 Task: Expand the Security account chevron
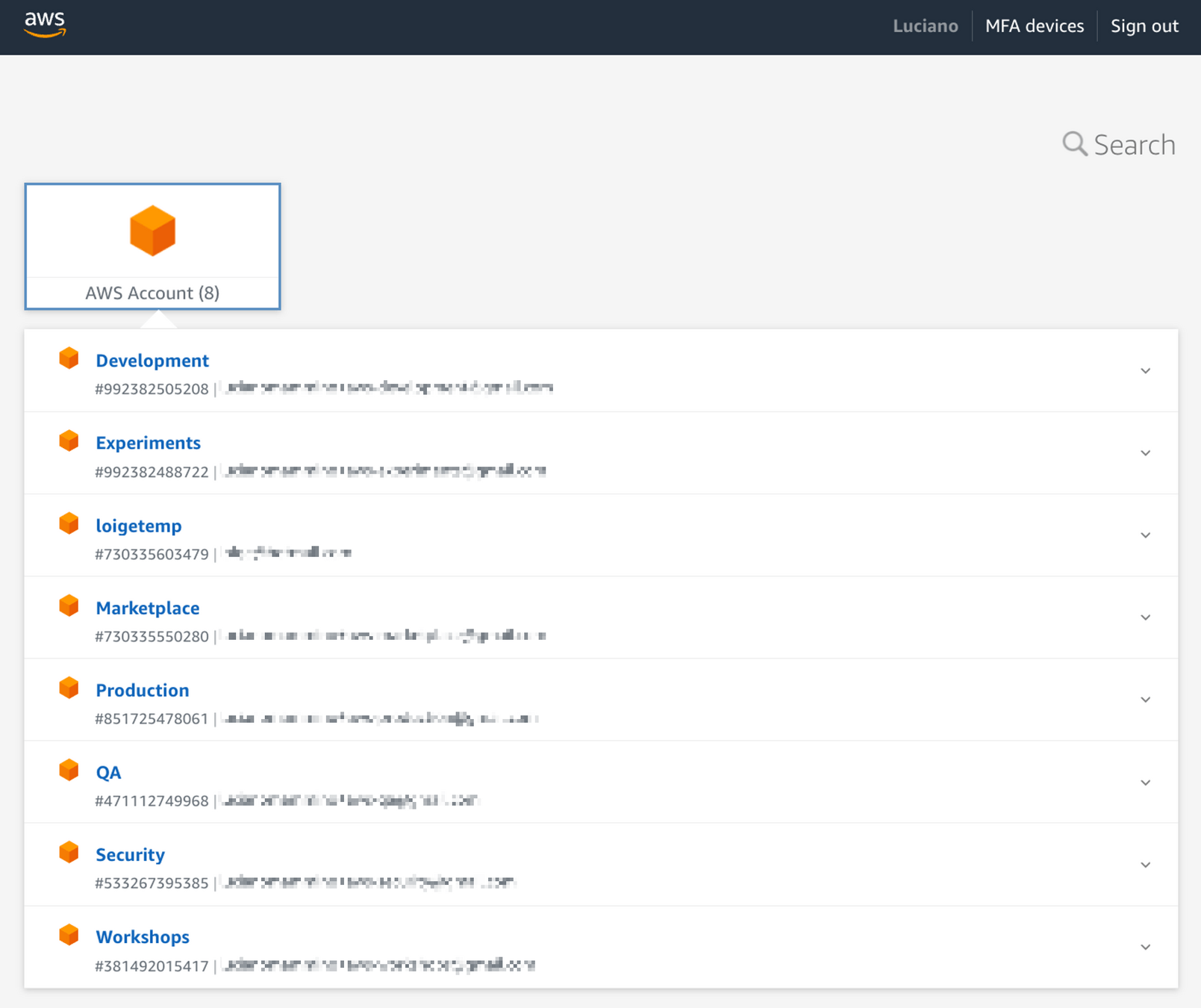point(1145,865)
